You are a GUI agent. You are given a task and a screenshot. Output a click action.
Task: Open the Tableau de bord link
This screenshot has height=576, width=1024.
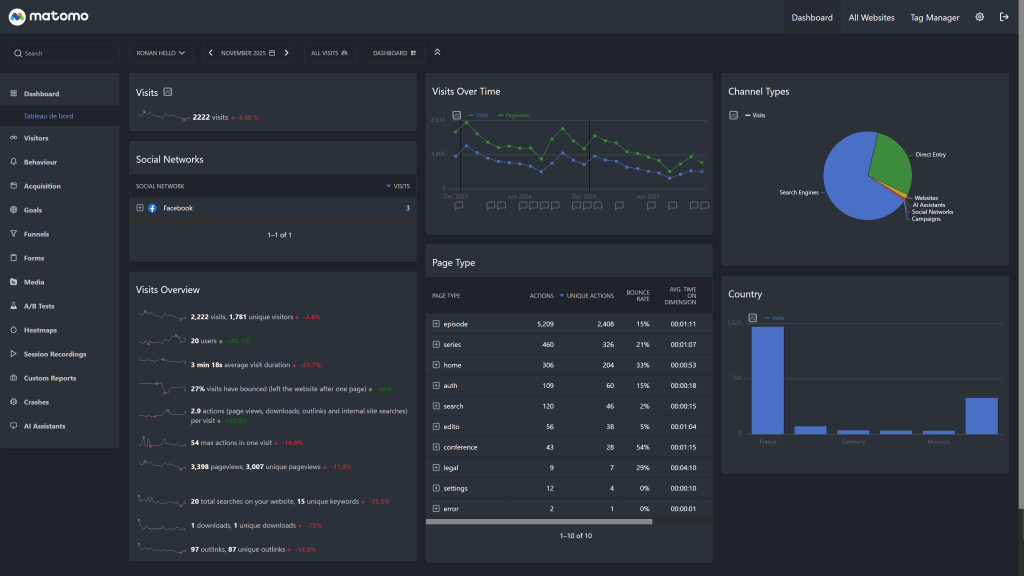48,116
